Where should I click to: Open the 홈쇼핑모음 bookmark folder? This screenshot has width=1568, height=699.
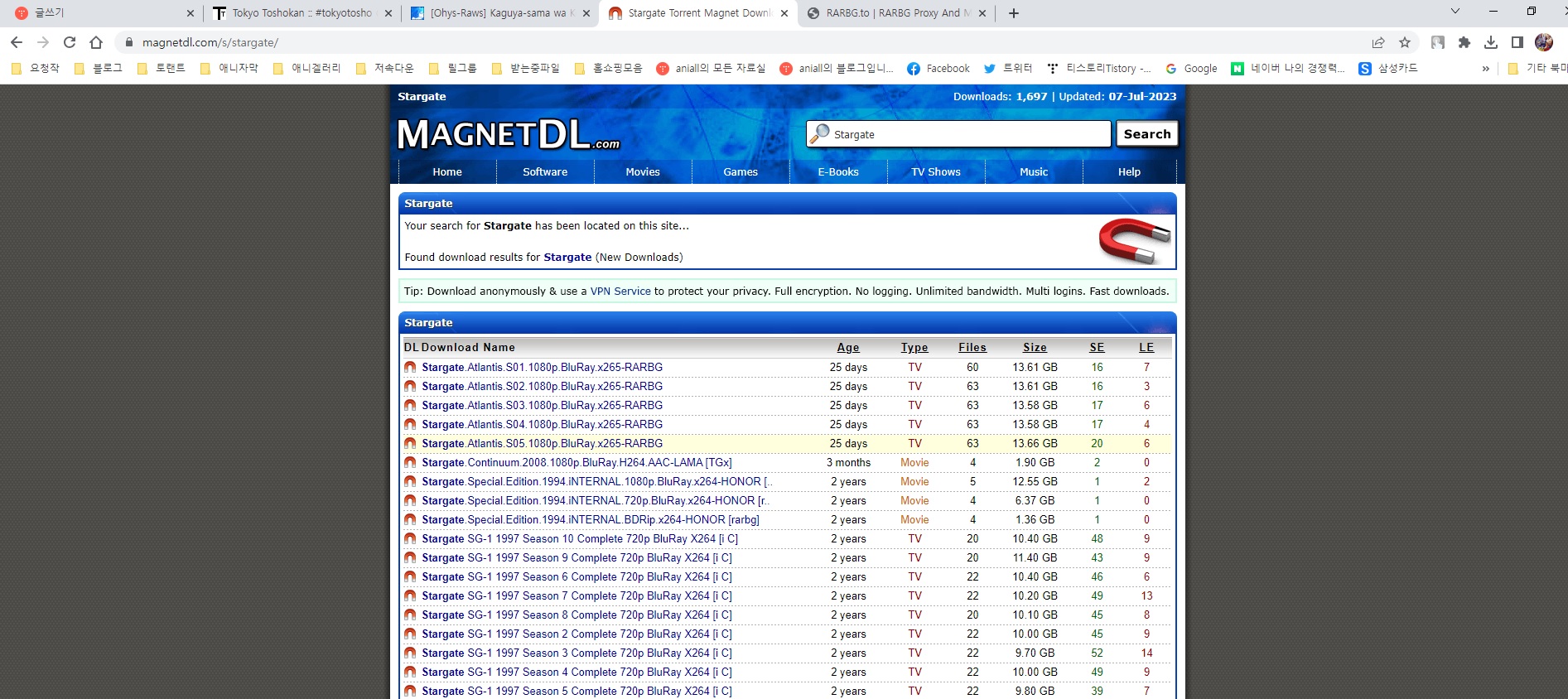tap(609, 69)
